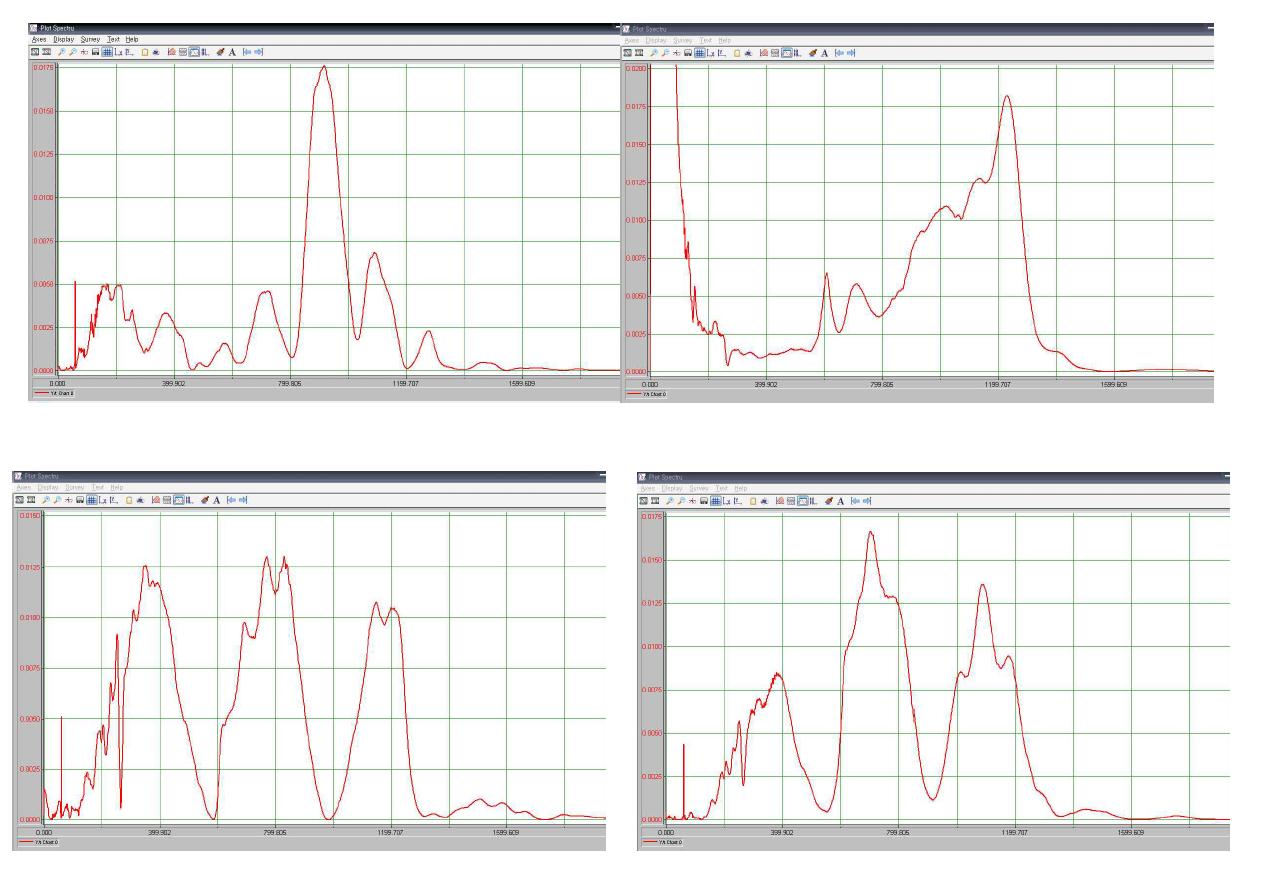Click Lx axis icon in bottom-right window

(727, 501)
